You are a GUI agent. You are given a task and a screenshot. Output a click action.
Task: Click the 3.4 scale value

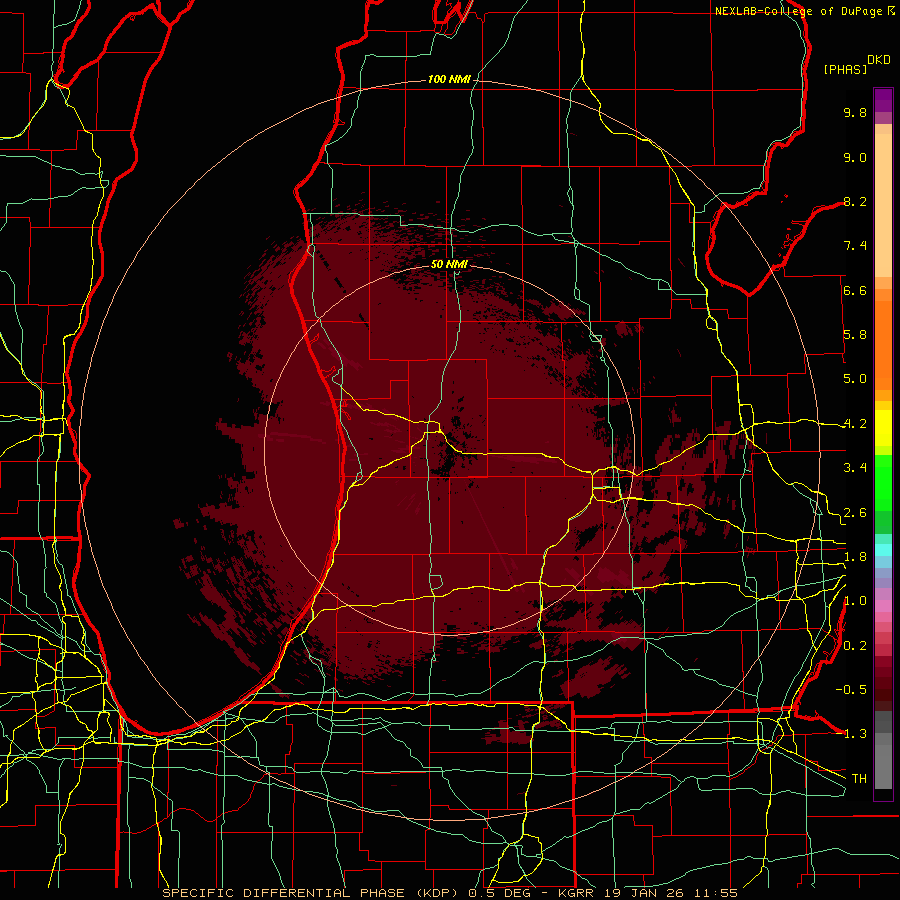pos(855,468)
